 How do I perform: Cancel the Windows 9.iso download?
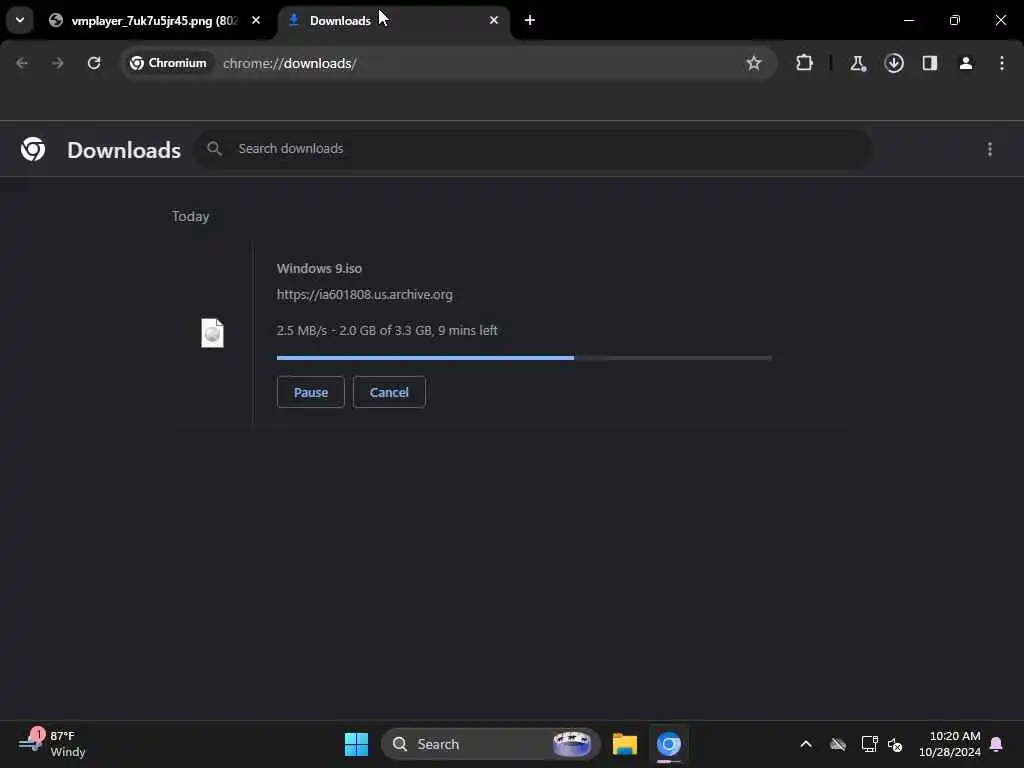point(389,392)
